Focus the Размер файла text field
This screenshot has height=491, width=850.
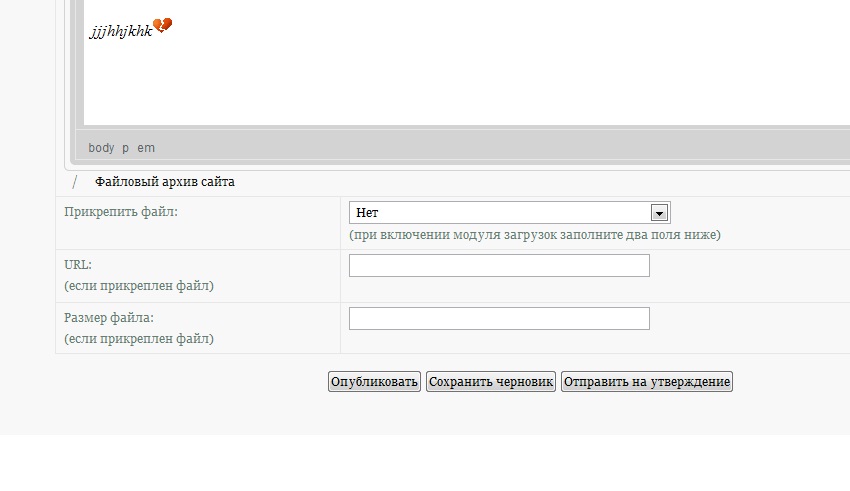[x=499, y=319]
